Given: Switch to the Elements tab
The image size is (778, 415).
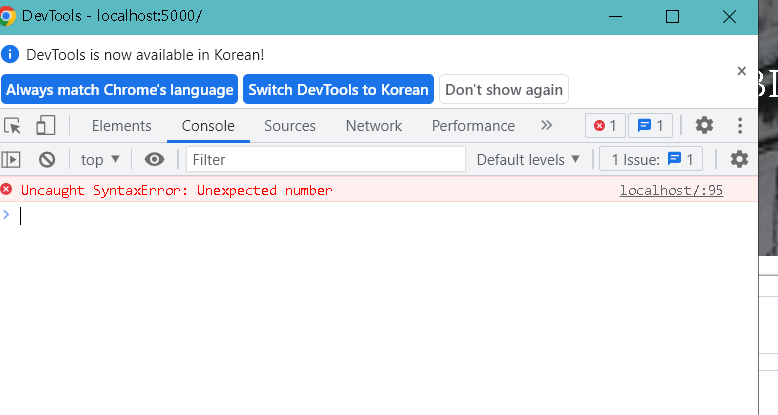Looking at the screenshot, I should (122, 126).
